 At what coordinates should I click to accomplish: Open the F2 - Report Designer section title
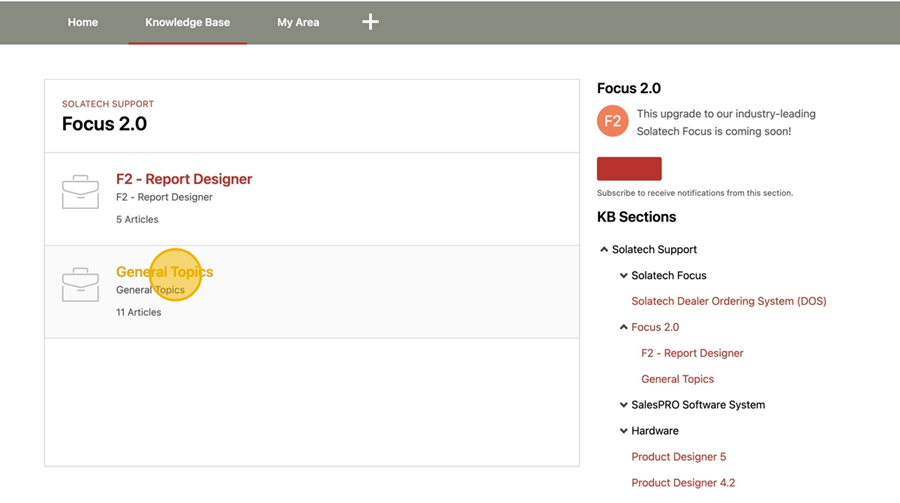(x=184, y=179)
